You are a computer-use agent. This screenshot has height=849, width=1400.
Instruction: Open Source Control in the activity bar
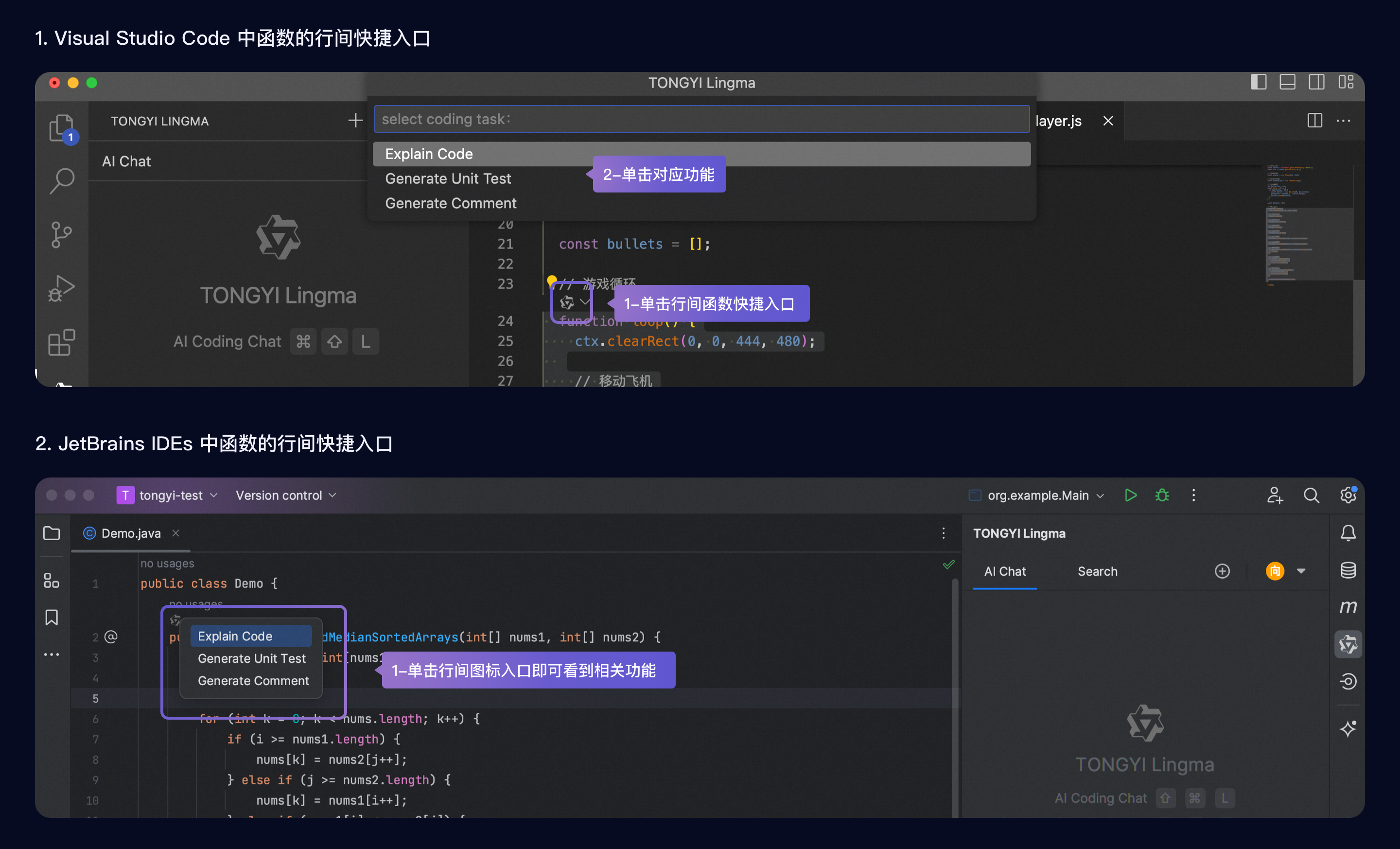pos(61,235)
